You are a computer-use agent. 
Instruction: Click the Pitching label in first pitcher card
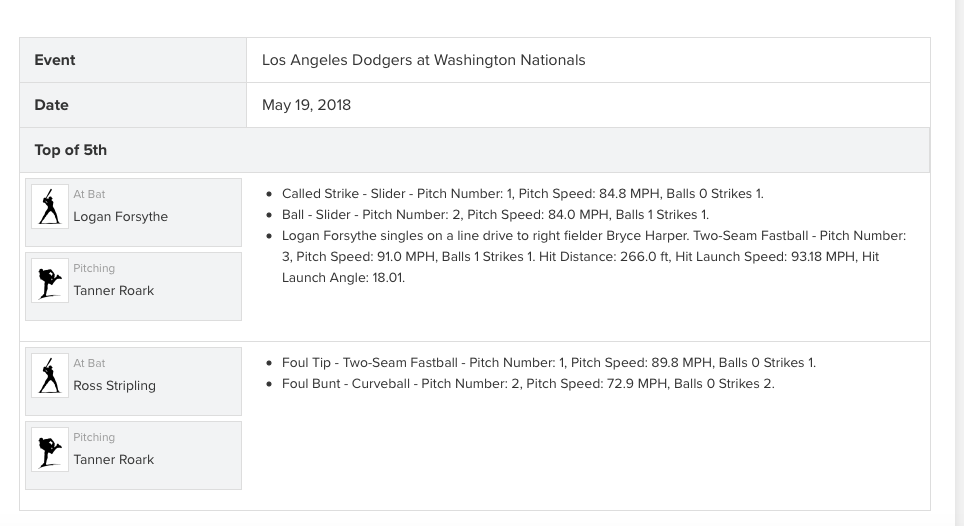94,269
